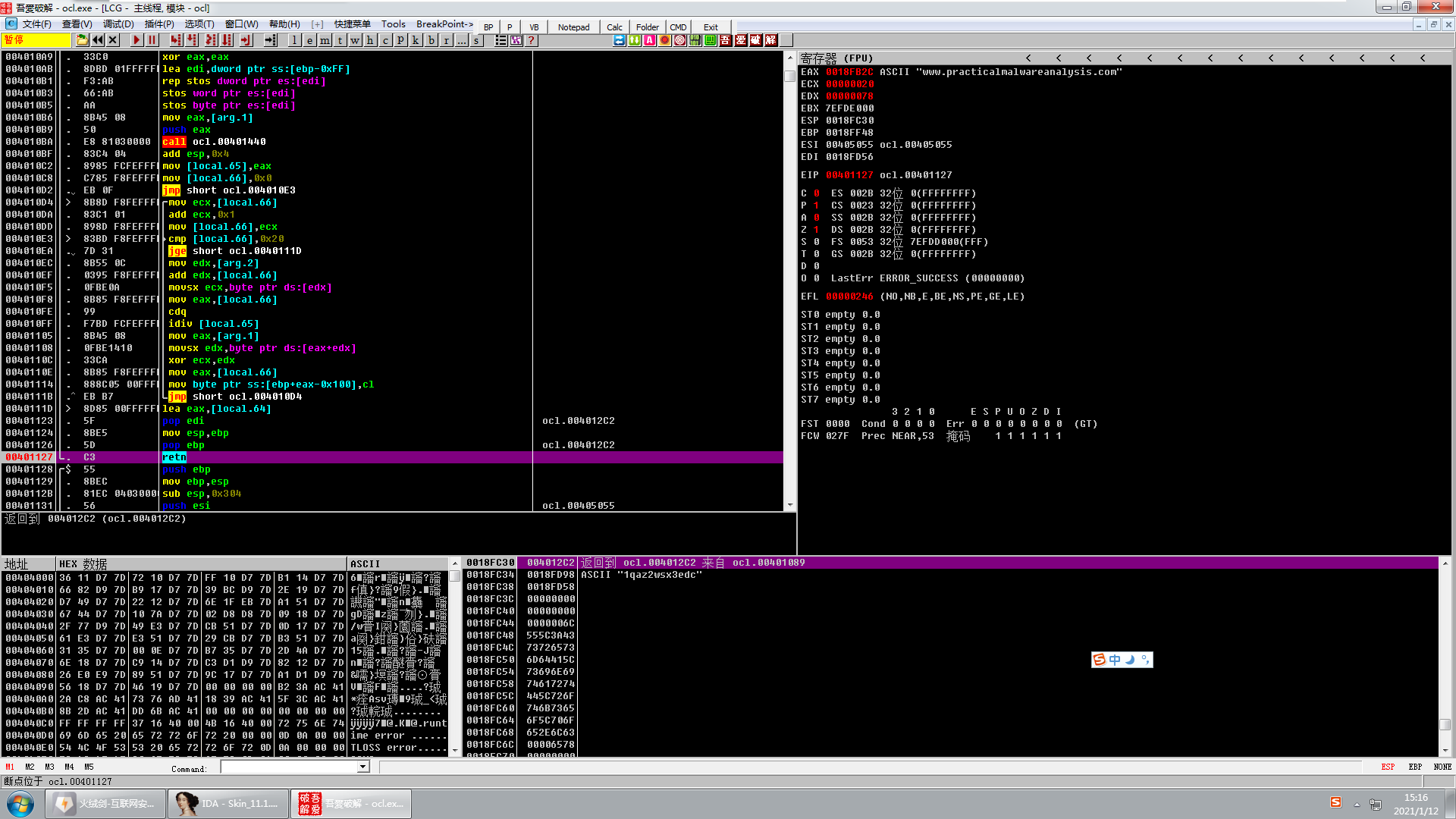Open the 插件(P) plugins menu
Image resolution: width=1456 pixels, height=819 pixels.
159,24
